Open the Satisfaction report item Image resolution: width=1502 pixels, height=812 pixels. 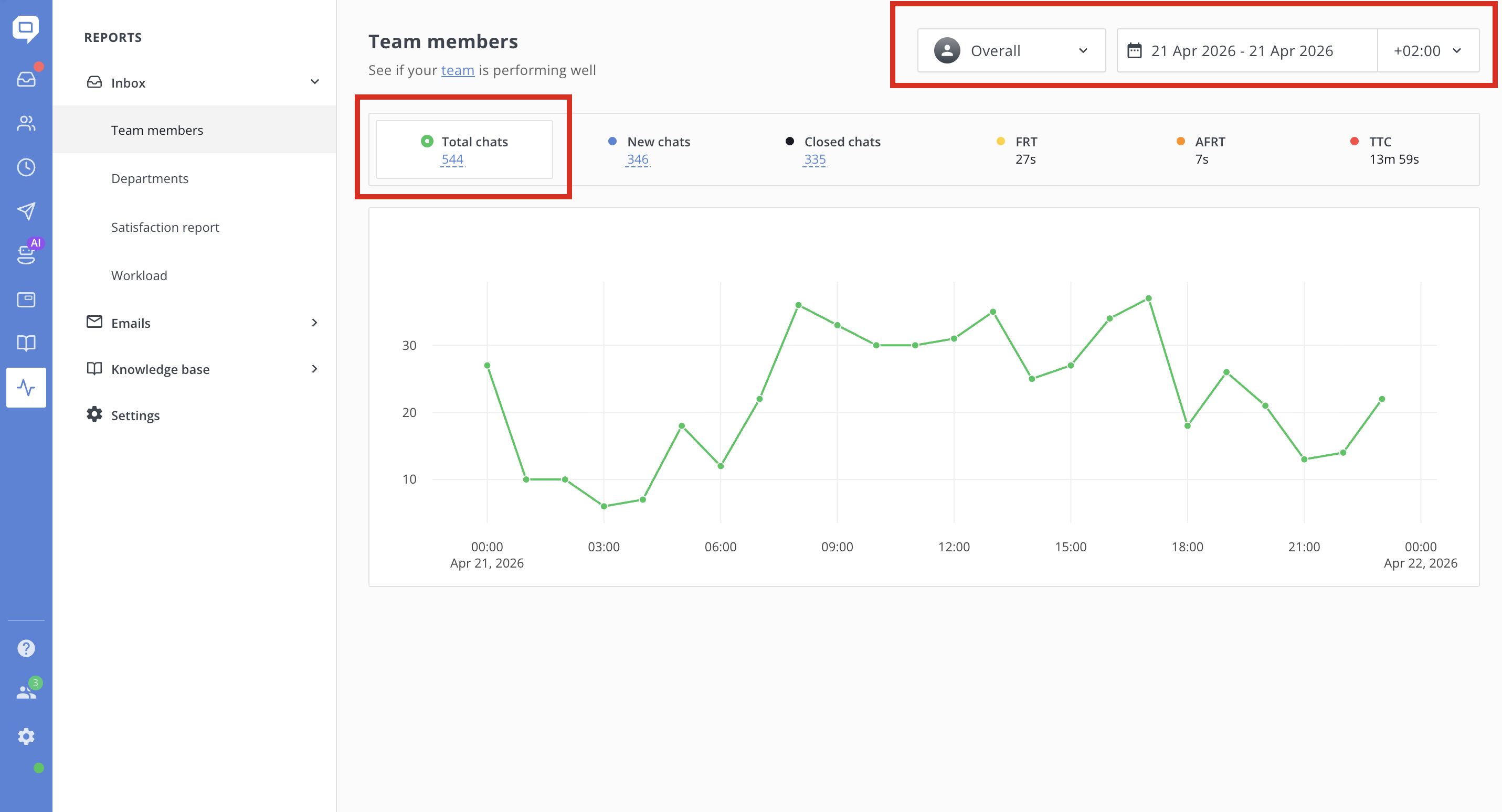pos(165,227)
